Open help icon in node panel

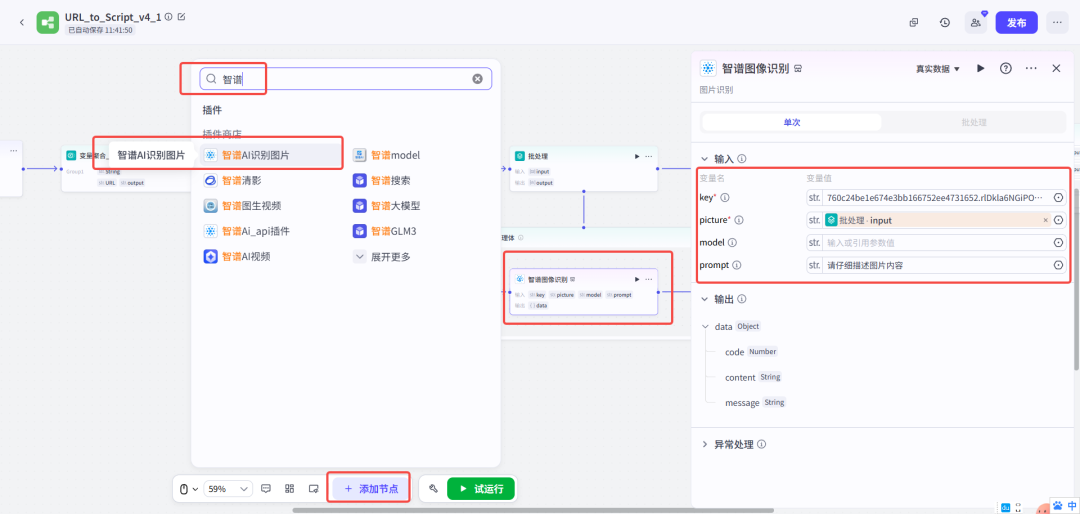(1006, 68)
